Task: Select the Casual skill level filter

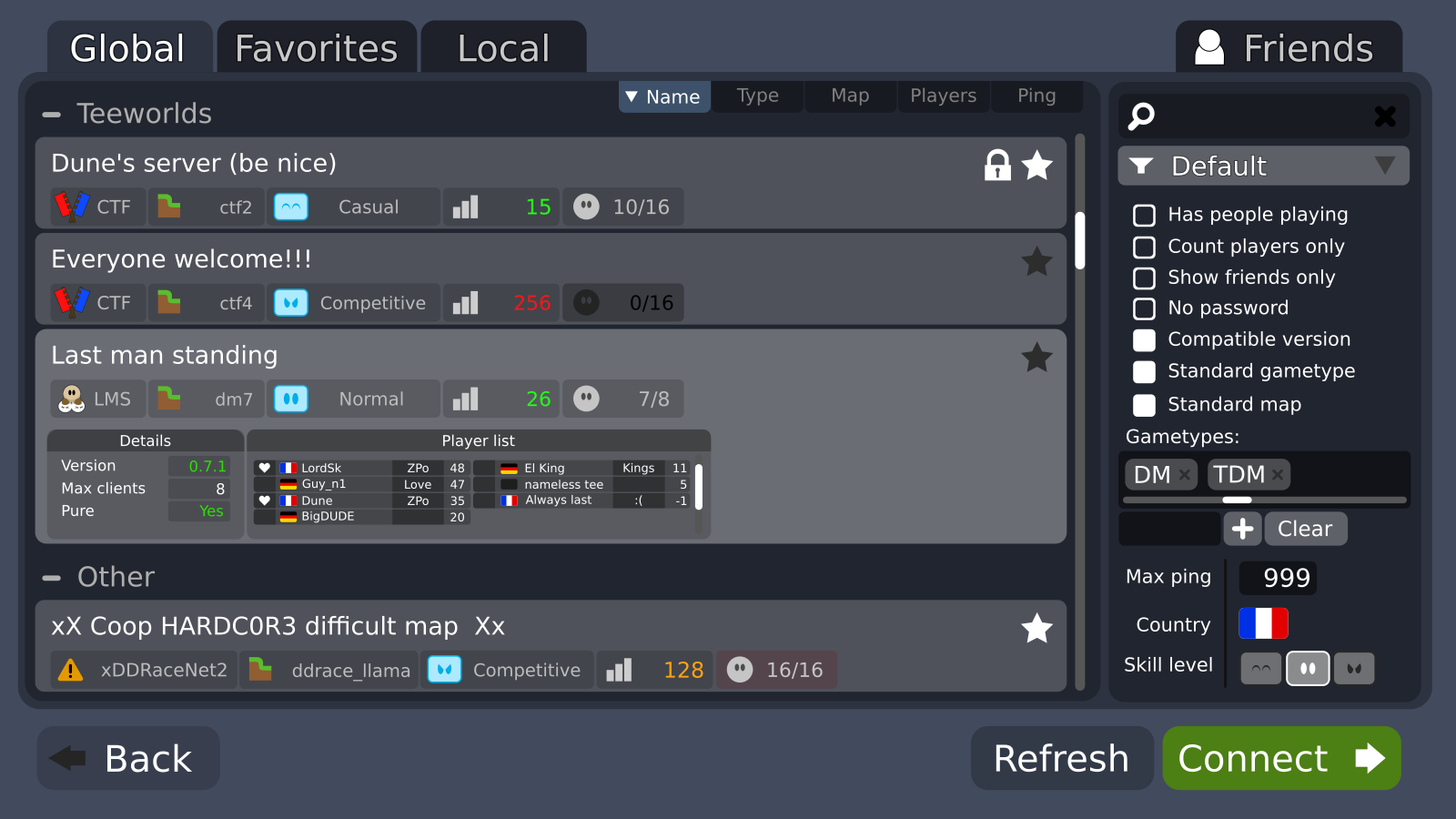Action: click(1261, 669)
